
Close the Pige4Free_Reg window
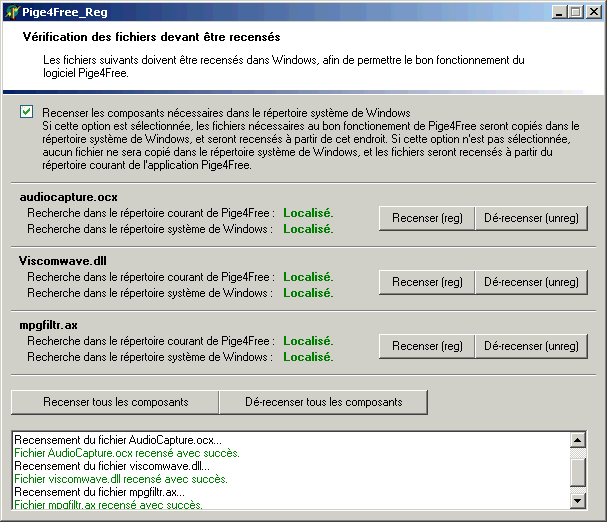(x=594, y=12)
